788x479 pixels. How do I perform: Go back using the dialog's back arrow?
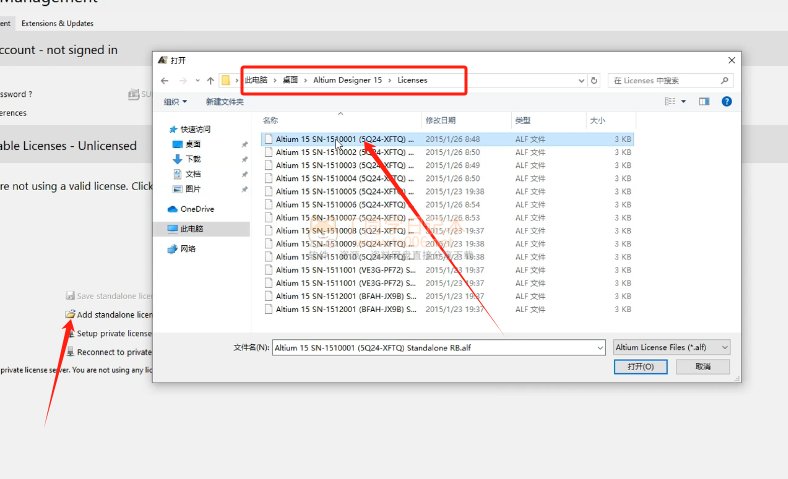click(164, 80)
